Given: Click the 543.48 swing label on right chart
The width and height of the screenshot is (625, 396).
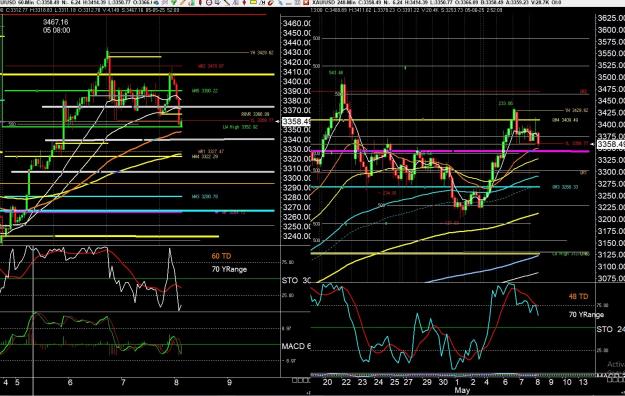Looking at the screenshot, I should tap(336, 73).
